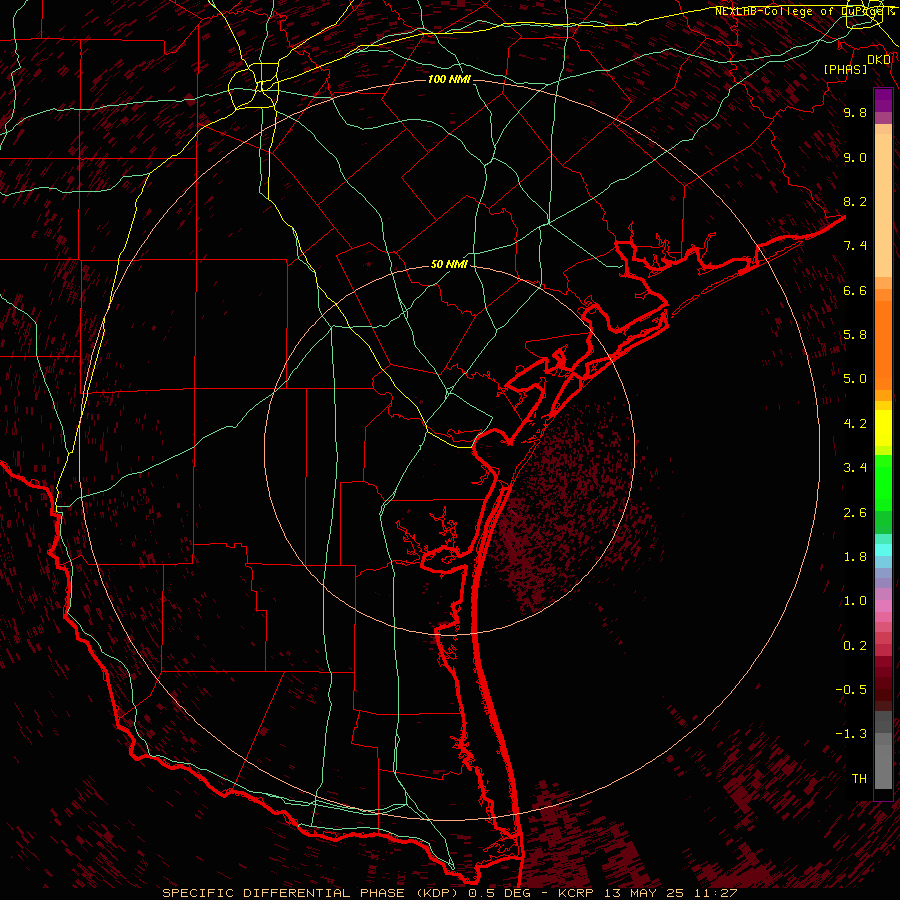
Task: Click the 100 NMI range ring label
Action: click(x=449, y=79)
